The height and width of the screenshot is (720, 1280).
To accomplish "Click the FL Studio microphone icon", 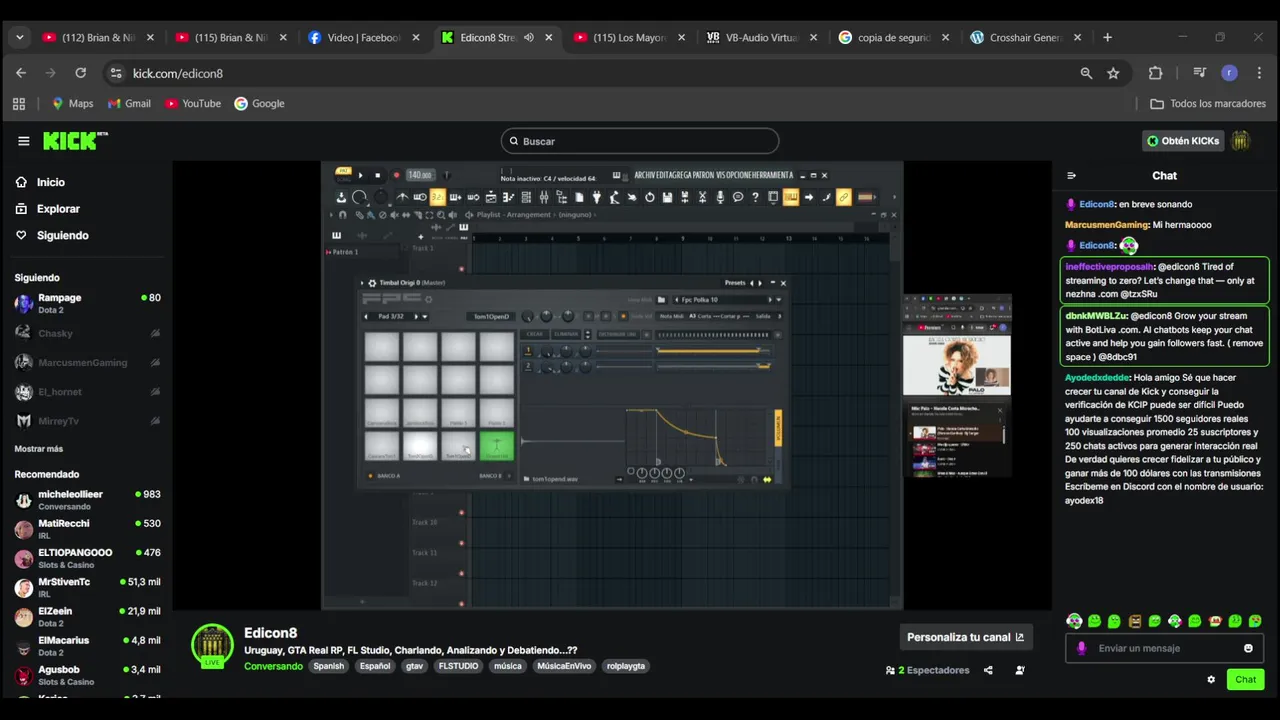I will 719,197.
